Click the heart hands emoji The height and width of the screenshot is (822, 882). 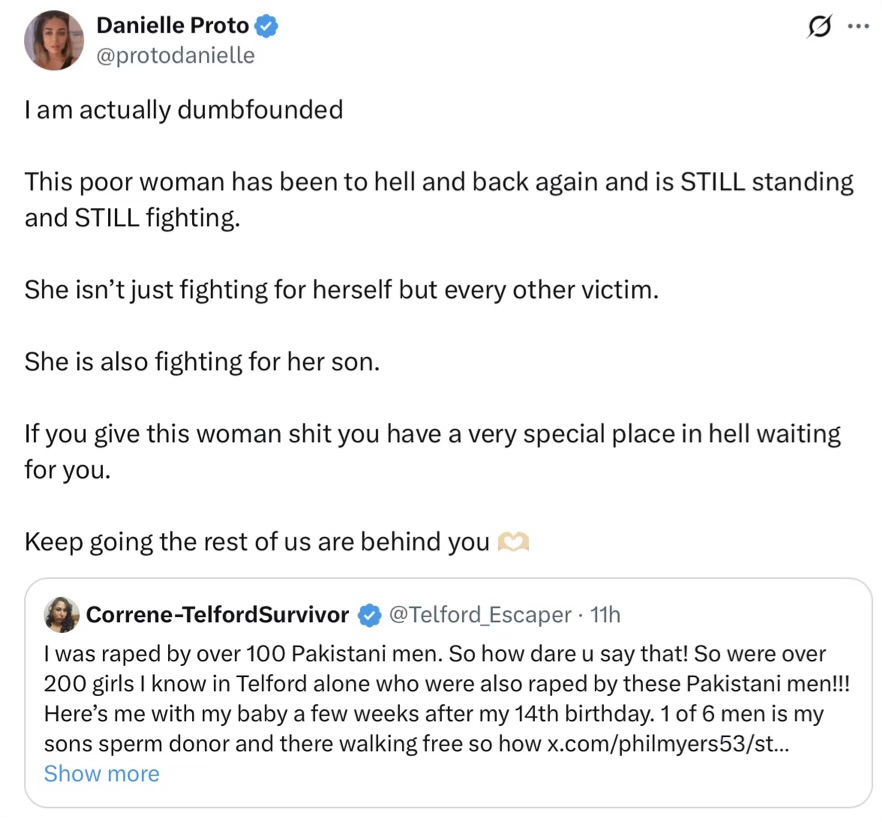[513, 542]
